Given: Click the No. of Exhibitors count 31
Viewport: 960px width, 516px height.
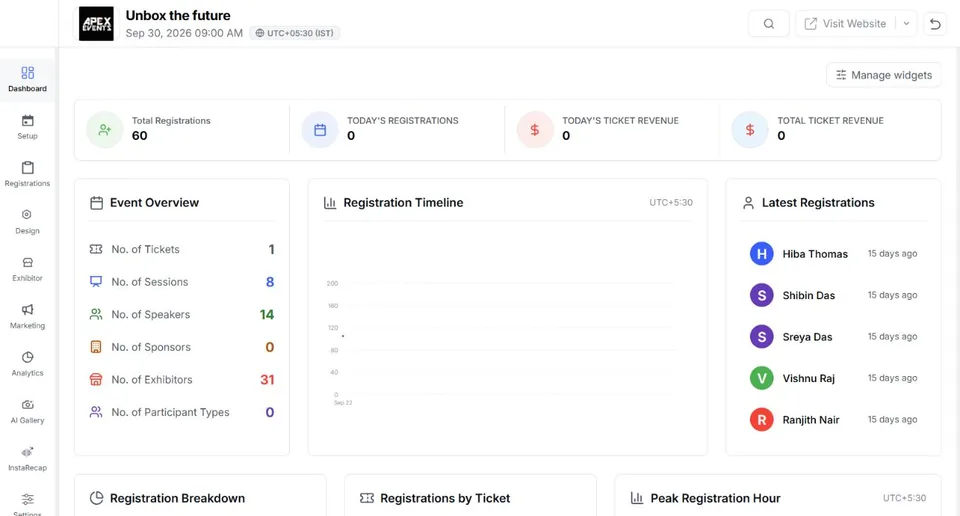Looking at the screenshot, I should tap(268, 380).
